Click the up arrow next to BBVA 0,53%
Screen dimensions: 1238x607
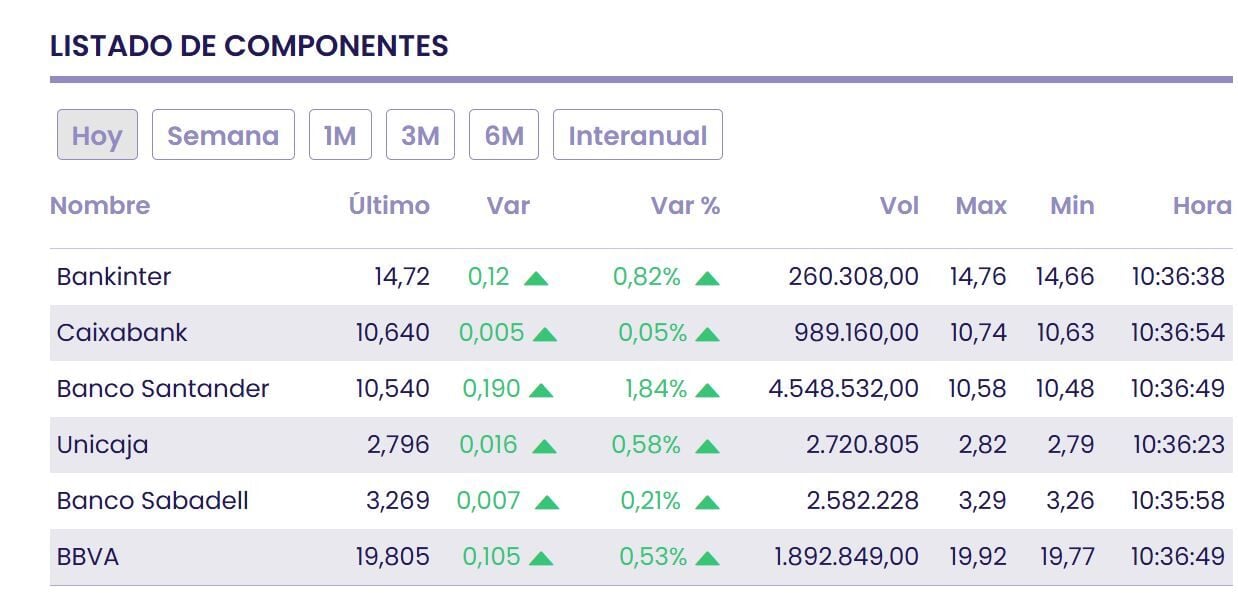click(x=707, y=558)
